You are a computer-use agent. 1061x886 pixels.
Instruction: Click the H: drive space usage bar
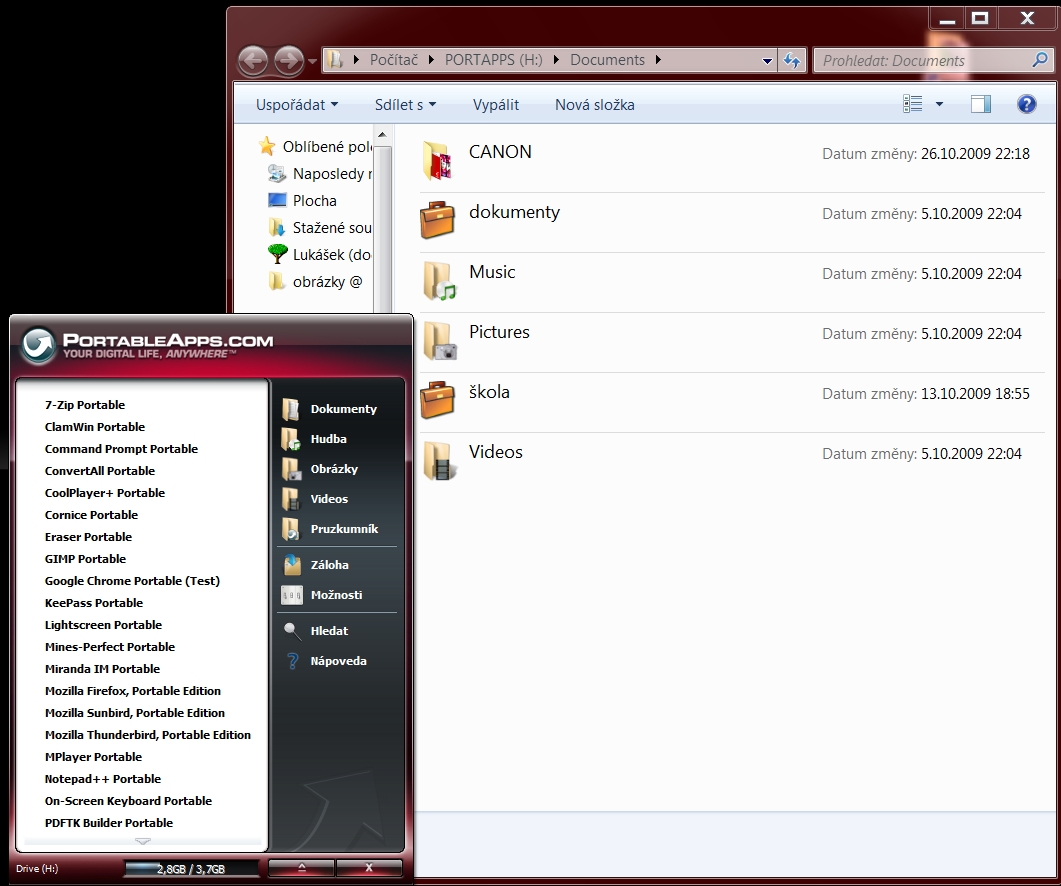click(x=191, y=868)
